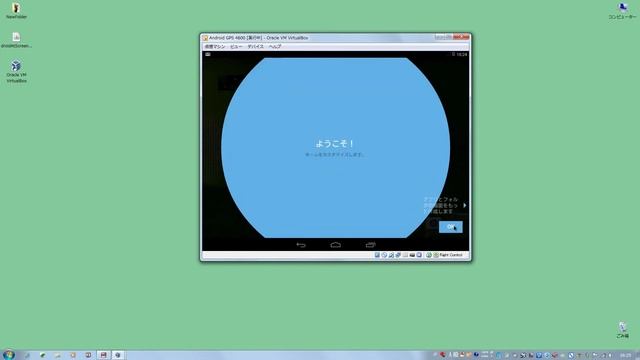Click the Windows taskbar clock
This screenshot has width=640, height=360.
[625, 355]
